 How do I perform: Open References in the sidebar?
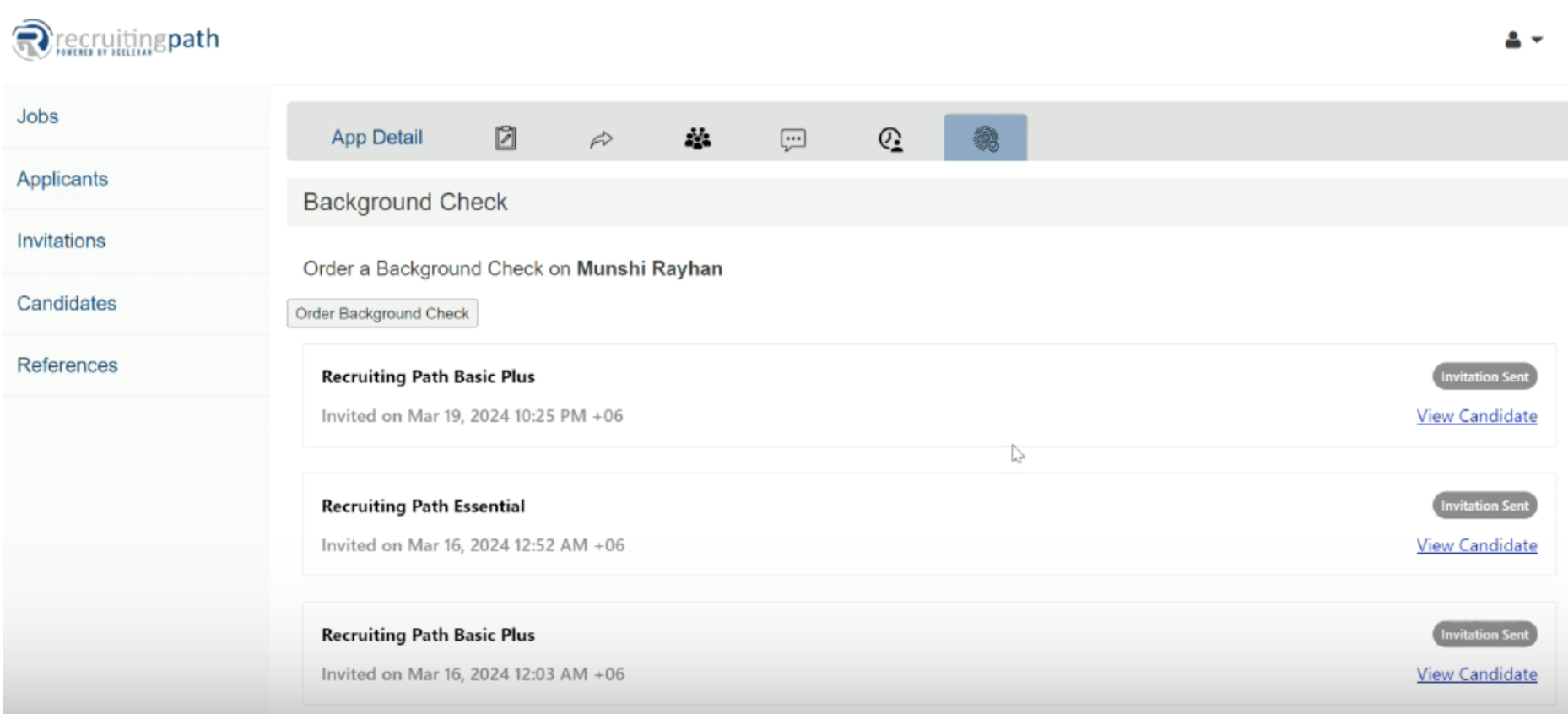pyautogui.click(x=68, y=365)
